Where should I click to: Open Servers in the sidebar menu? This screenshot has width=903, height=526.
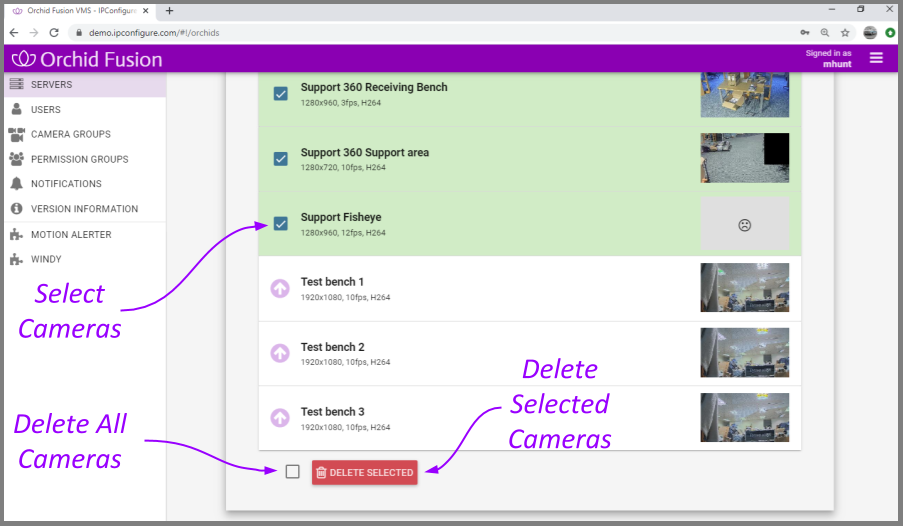point(85,84)
